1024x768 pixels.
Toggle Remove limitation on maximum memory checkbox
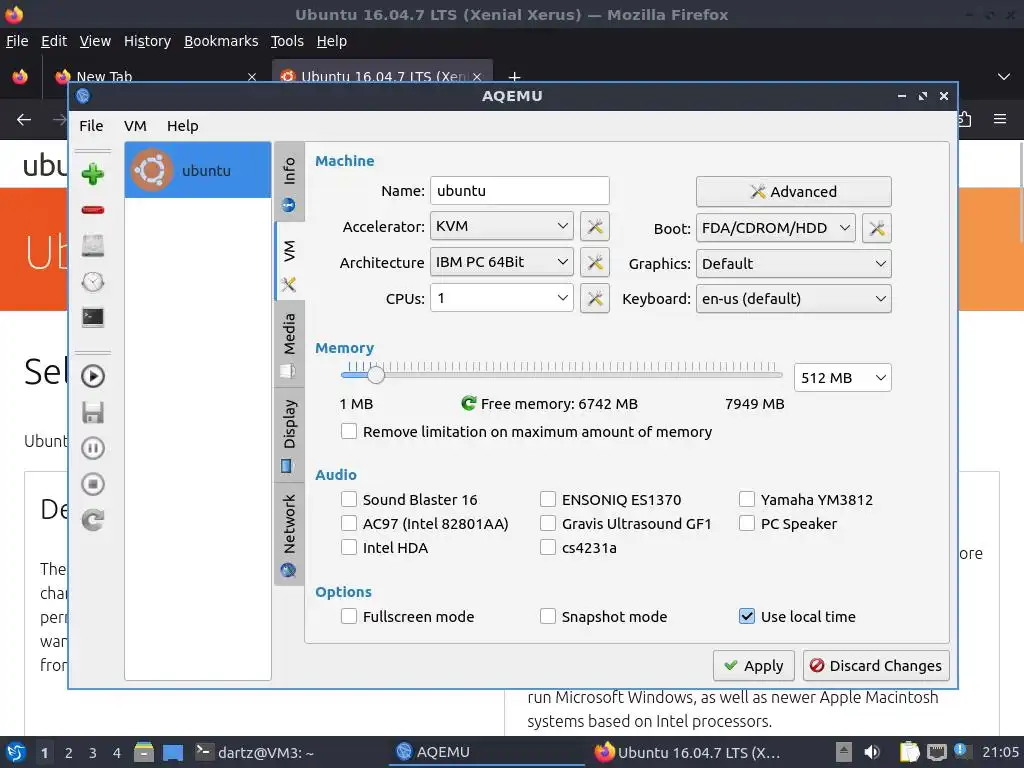(x=349, y=432)
